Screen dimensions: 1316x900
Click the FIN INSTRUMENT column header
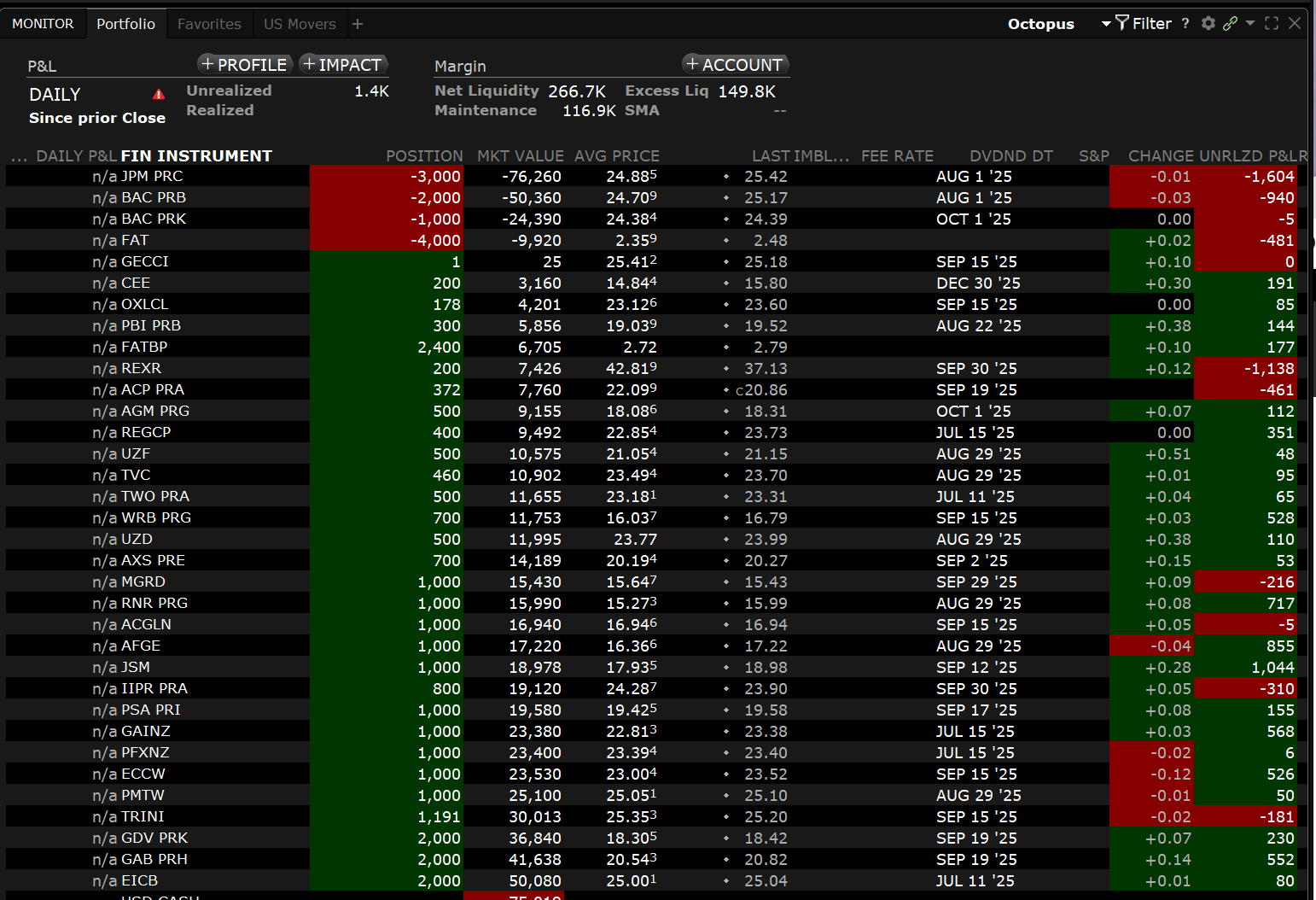tap(196, 156)
